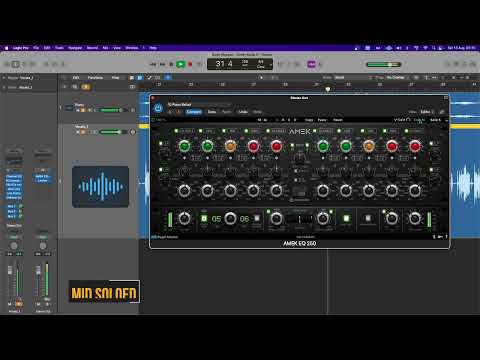
Task: Click the second channel strip pan knob
Action: (x=43, y=246)
